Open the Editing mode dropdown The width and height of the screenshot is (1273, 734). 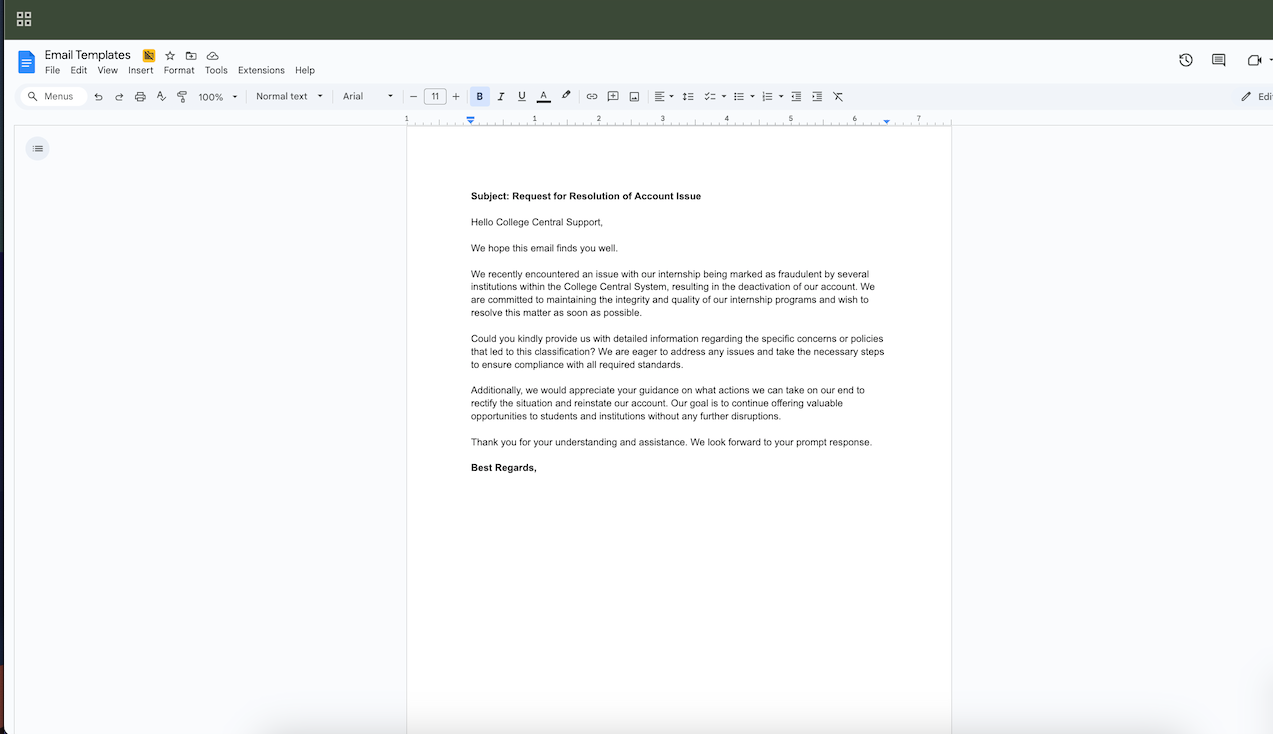[x=1256, y=97]
